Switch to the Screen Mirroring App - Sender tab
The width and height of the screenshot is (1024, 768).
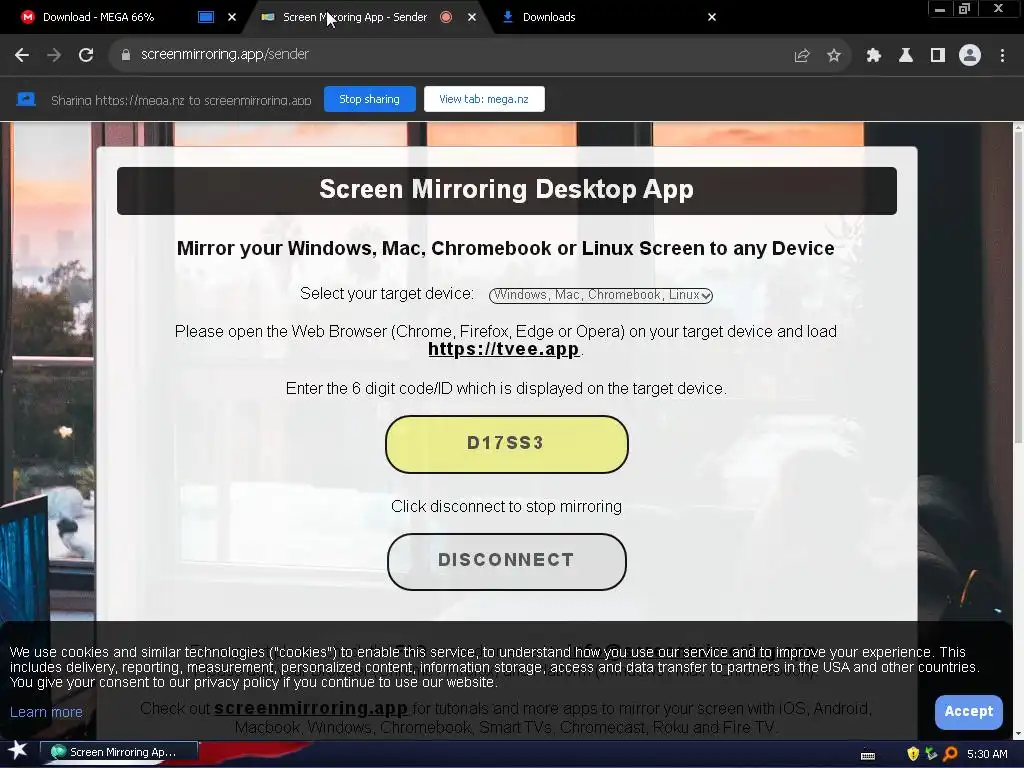[x=355, y=18]
